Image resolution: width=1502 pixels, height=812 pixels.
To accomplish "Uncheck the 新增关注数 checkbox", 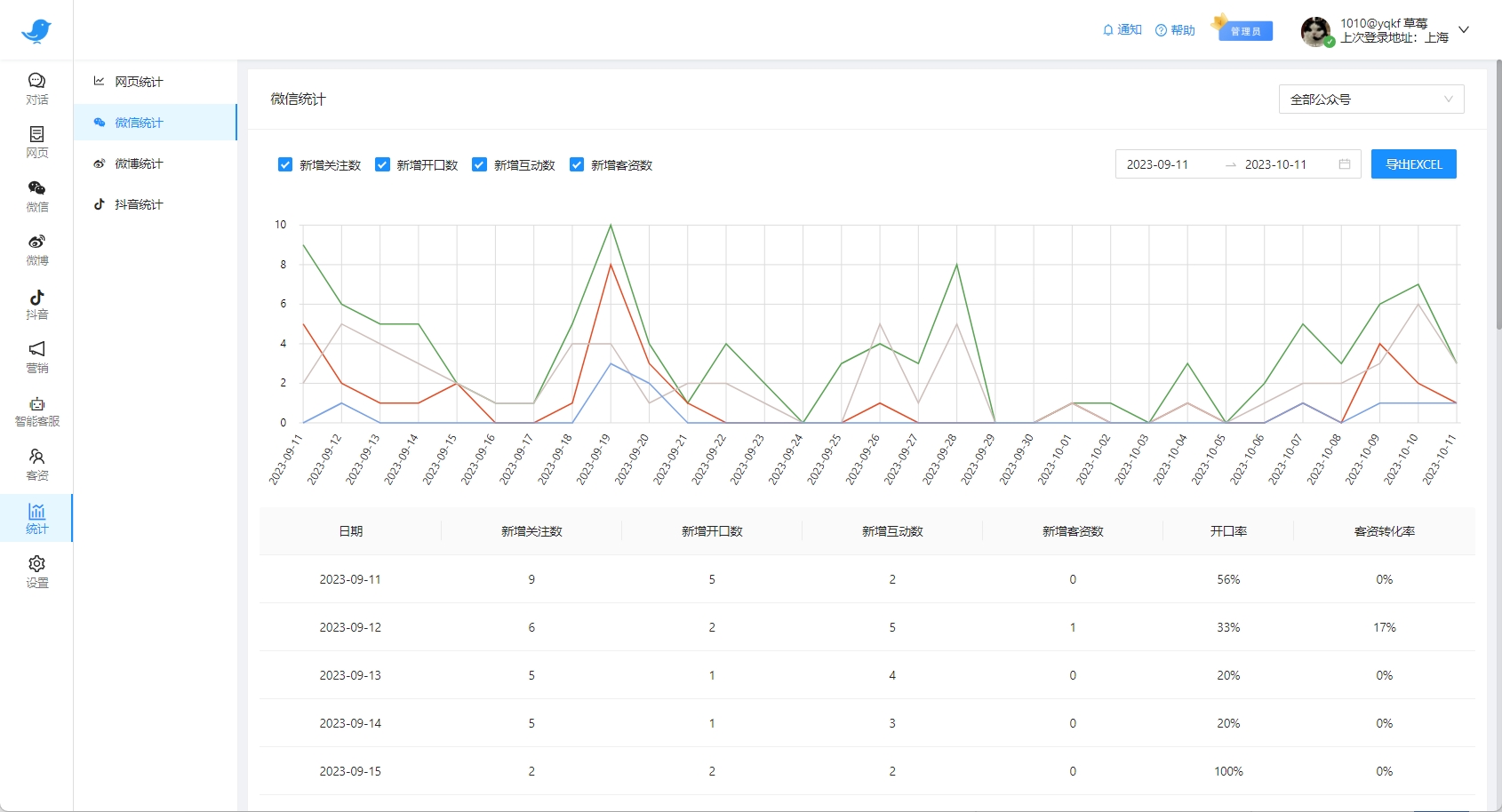I will click(285, 164).
